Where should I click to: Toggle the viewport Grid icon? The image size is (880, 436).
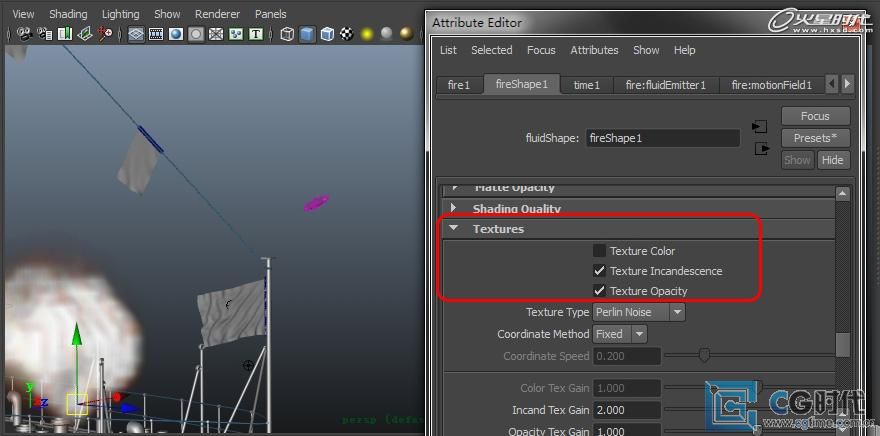tap(136, 34)
